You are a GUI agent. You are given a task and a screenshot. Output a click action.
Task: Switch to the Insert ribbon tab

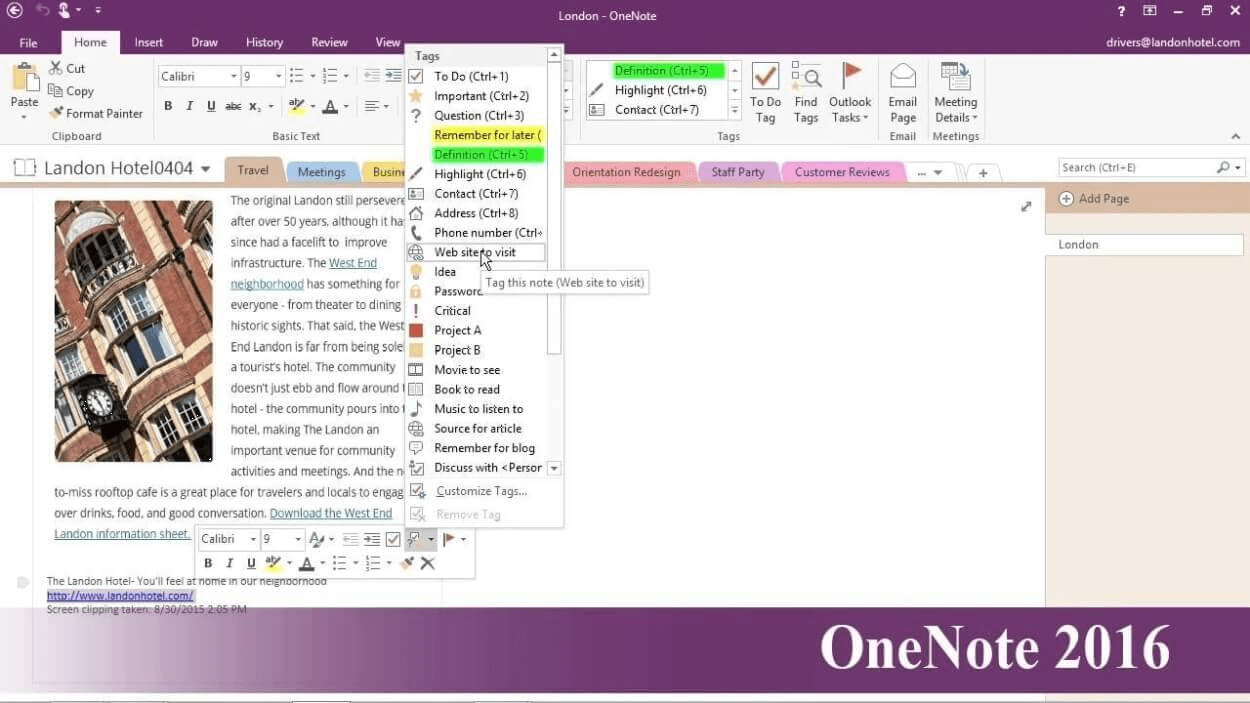tap(149, 43)
